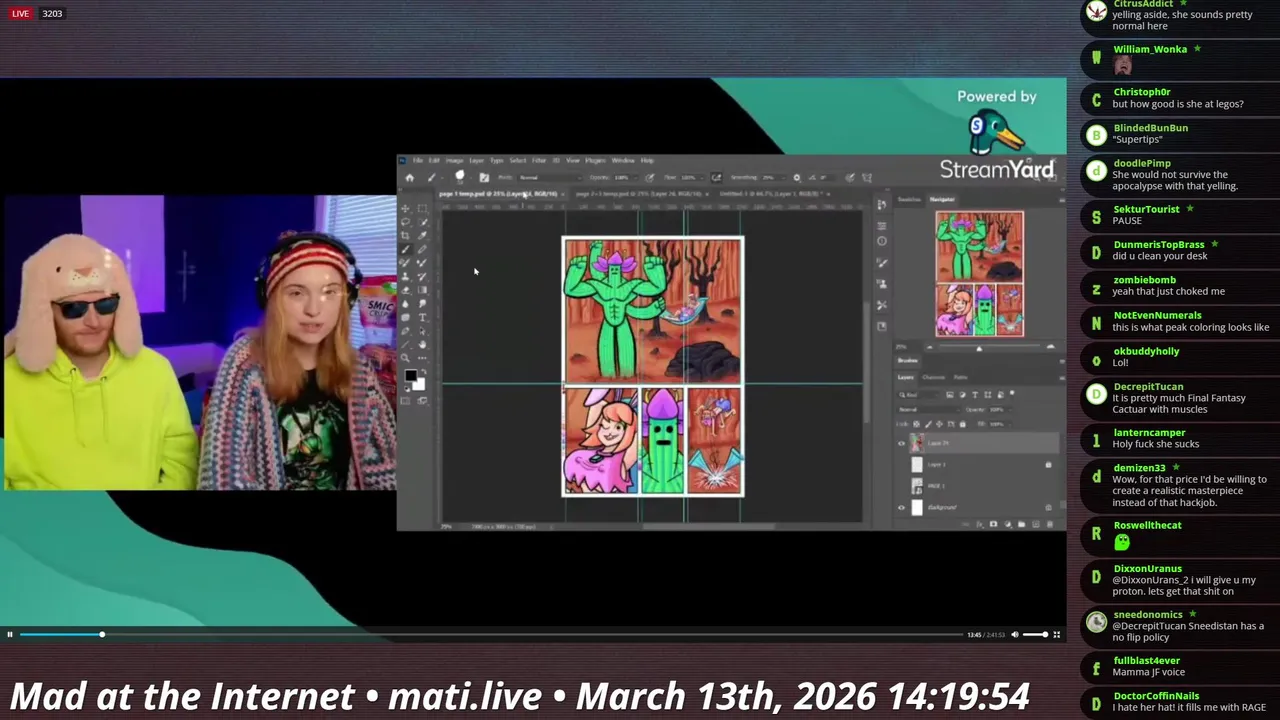Screen dimensions: 1280x720
Task: Select the Crop tool
Action: (x=405, y=236)
